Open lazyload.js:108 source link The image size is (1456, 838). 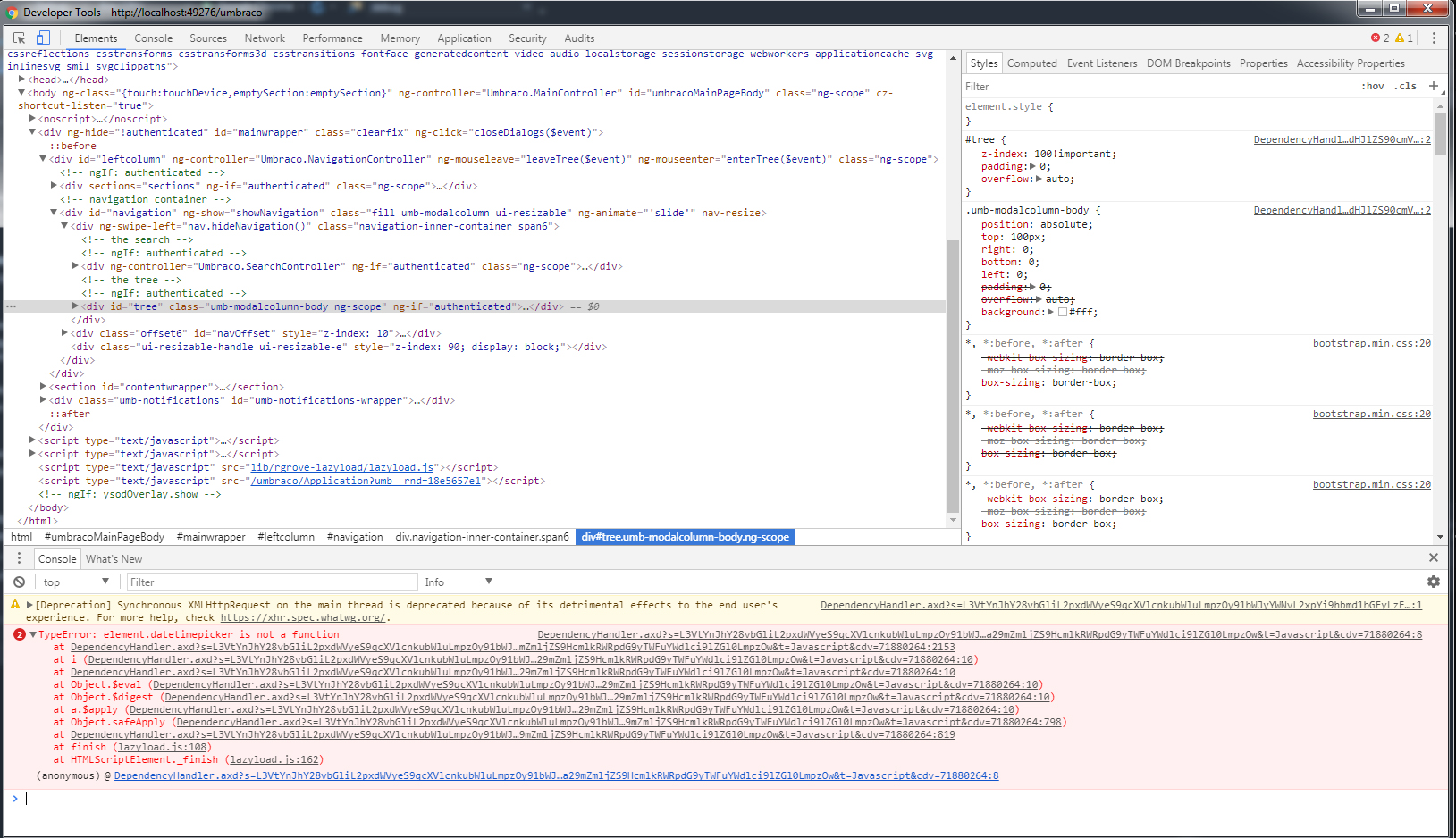pos(162,747)
